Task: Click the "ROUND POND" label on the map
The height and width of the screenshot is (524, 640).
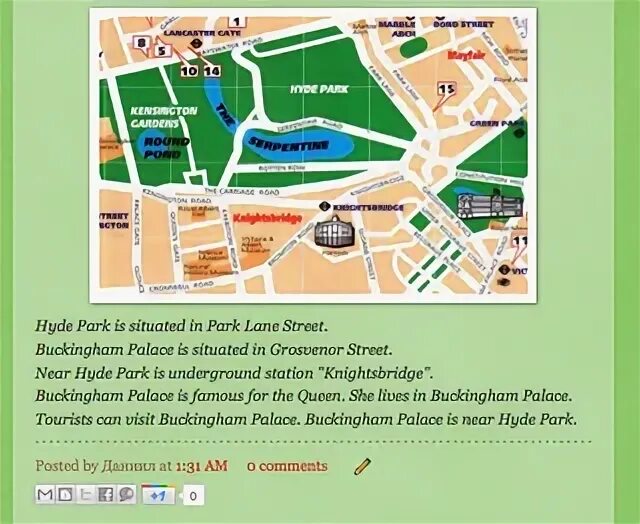Action: click(166, 148)
